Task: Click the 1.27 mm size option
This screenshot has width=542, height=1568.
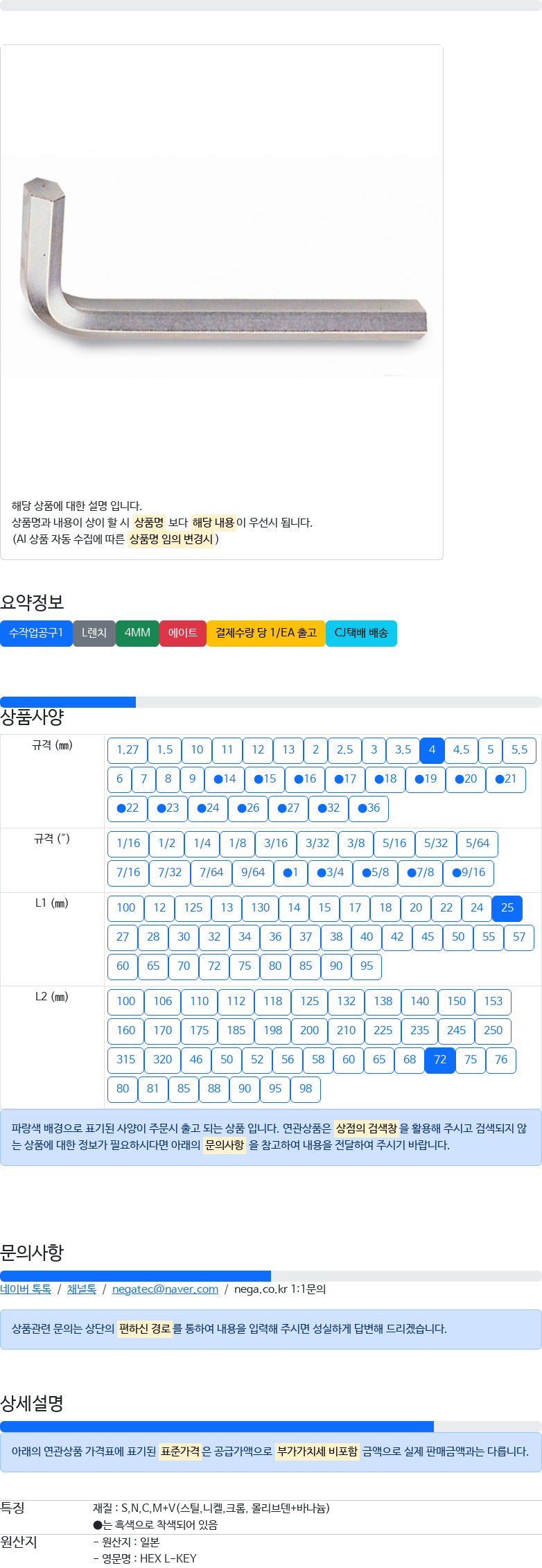Action: (128, 750)
